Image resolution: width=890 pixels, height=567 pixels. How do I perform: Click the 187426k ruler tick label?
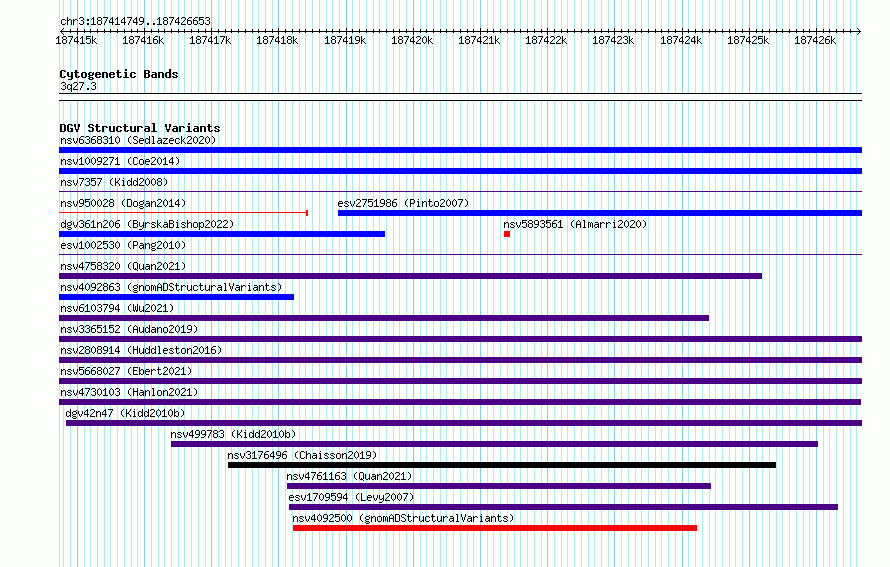point(815,40)
